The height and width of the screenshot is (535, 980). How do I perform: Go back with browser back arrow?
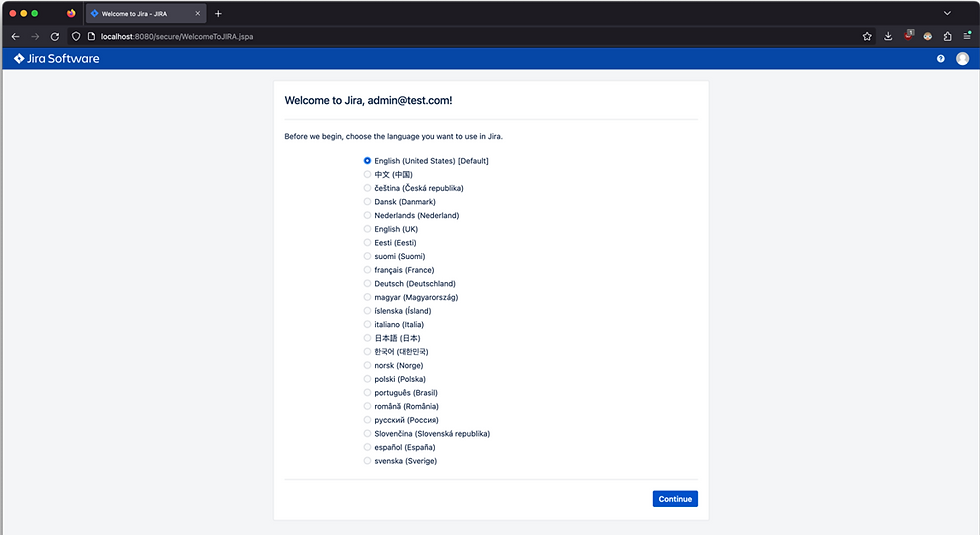point(16,36)
